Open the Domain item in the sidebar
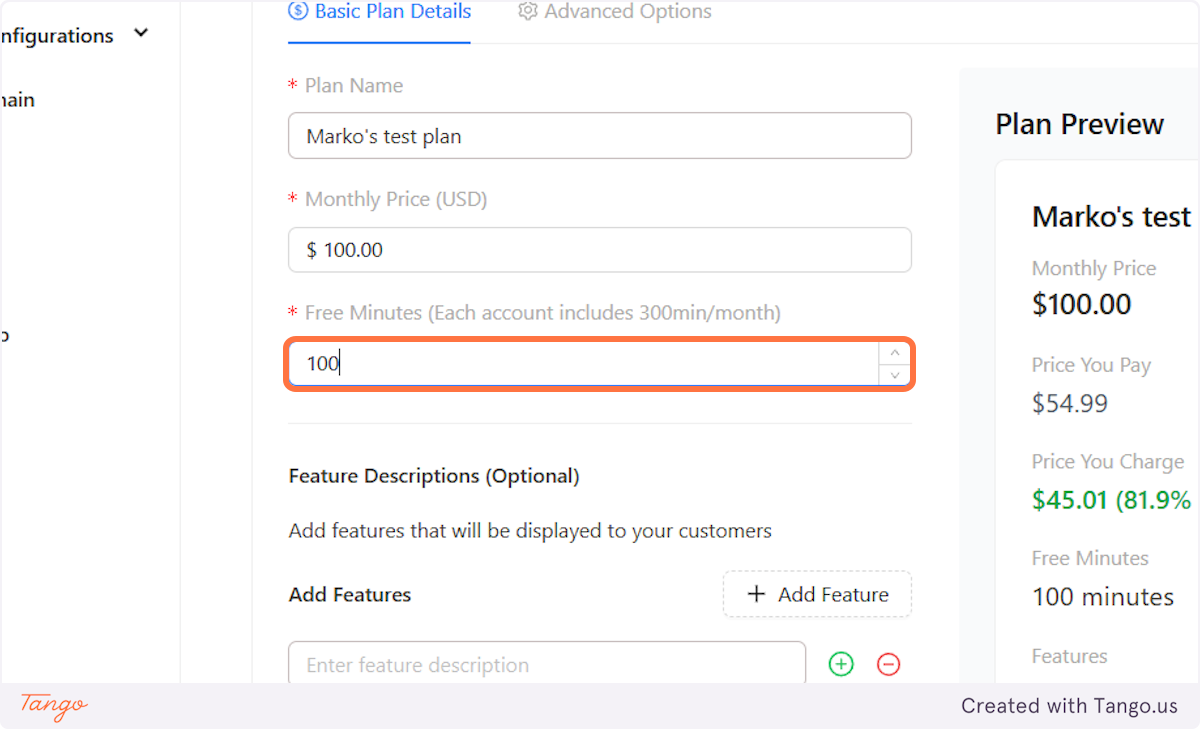This screenshot has height=729, width=1200. [17, 100]
